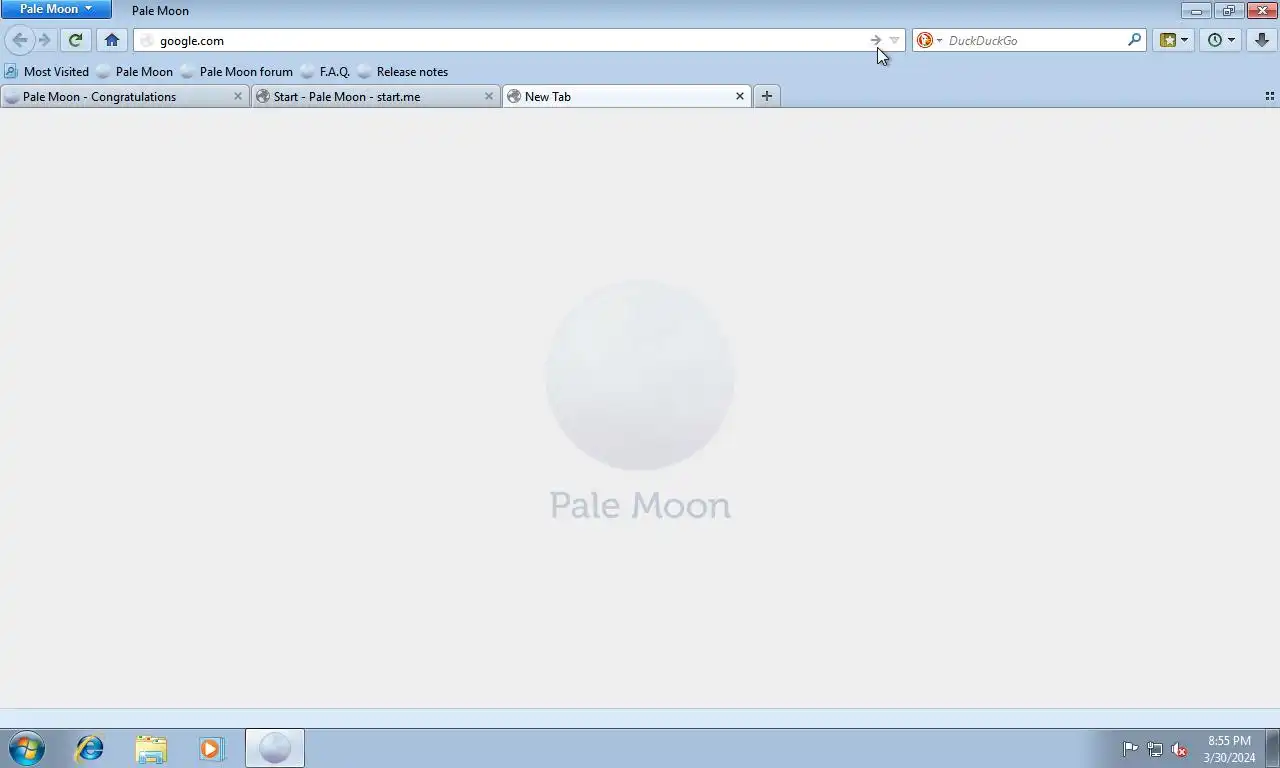Launch Internet Explorer from taskbar

90,748
